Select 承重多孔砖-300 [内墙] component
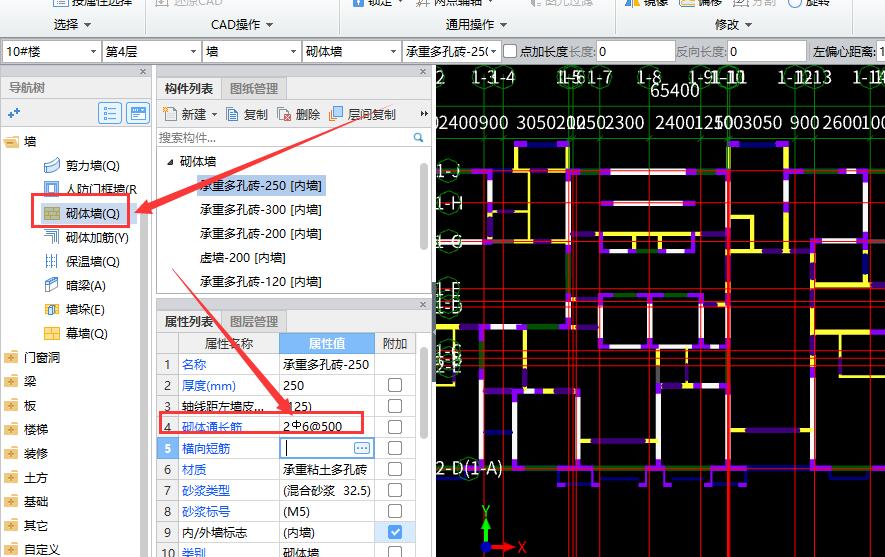 [x=260, y=209]
